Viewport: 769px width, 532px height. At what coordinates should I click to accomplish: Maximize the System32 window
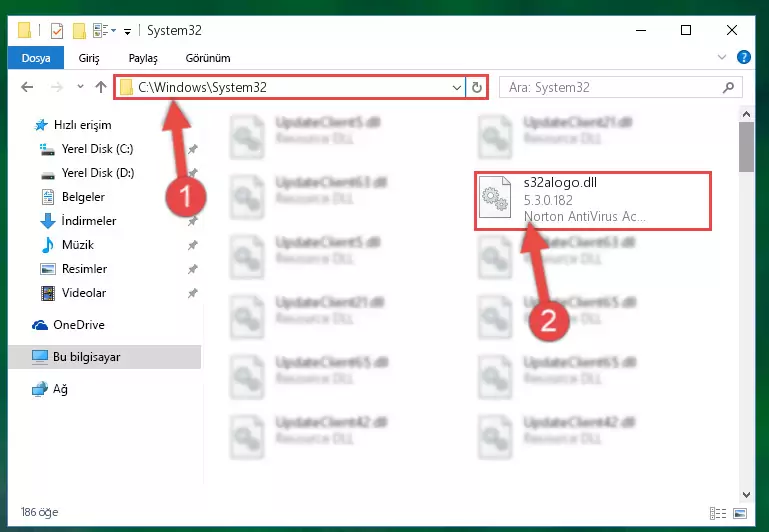(686, 30)
